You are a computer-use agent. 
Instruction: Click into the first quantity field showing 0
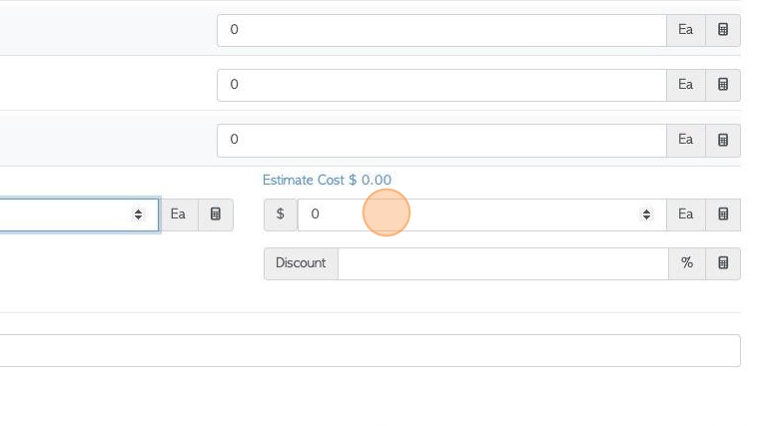(x=441, y=30)
